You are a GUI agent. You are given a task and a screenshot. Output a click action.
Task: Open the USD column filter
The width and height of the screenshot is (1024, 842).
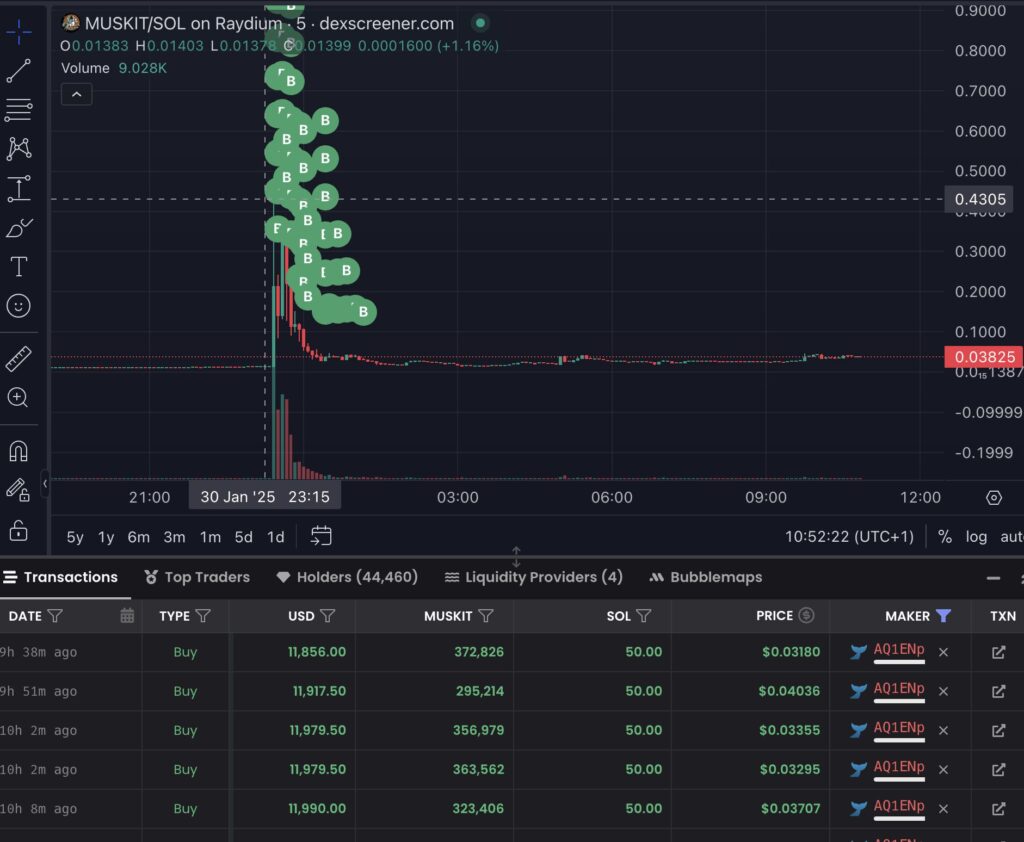[x=327, y=616]
